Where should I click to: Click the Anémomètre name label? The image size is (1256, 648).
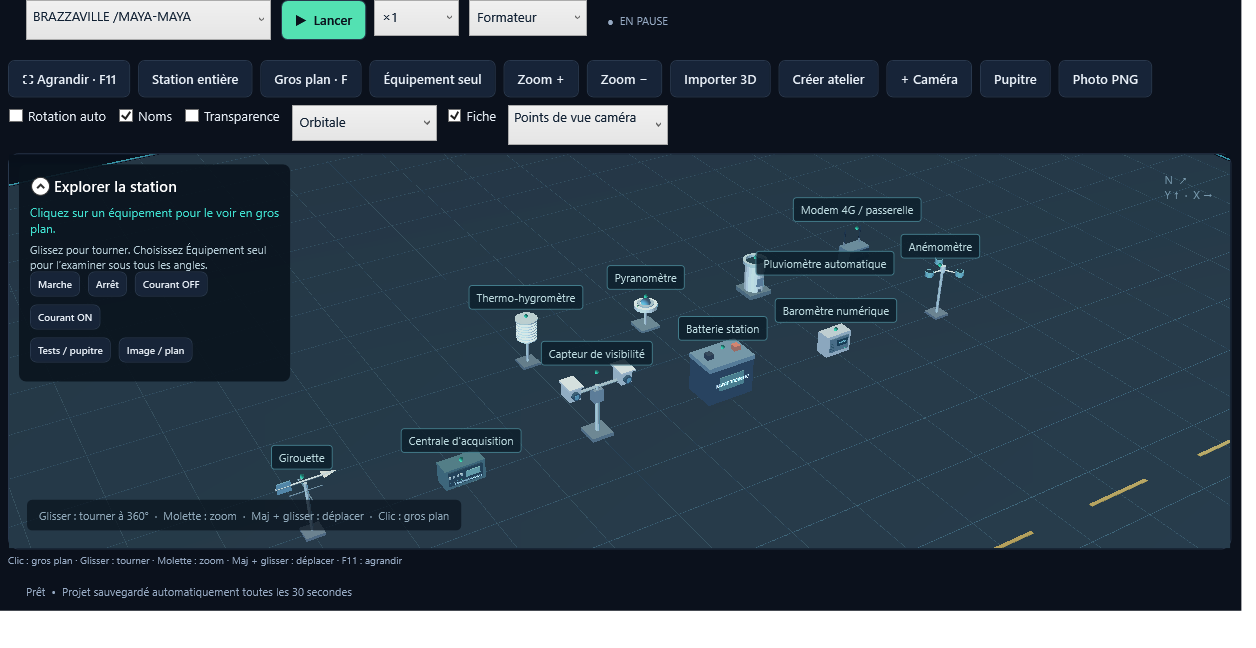[x=940, y=247]
